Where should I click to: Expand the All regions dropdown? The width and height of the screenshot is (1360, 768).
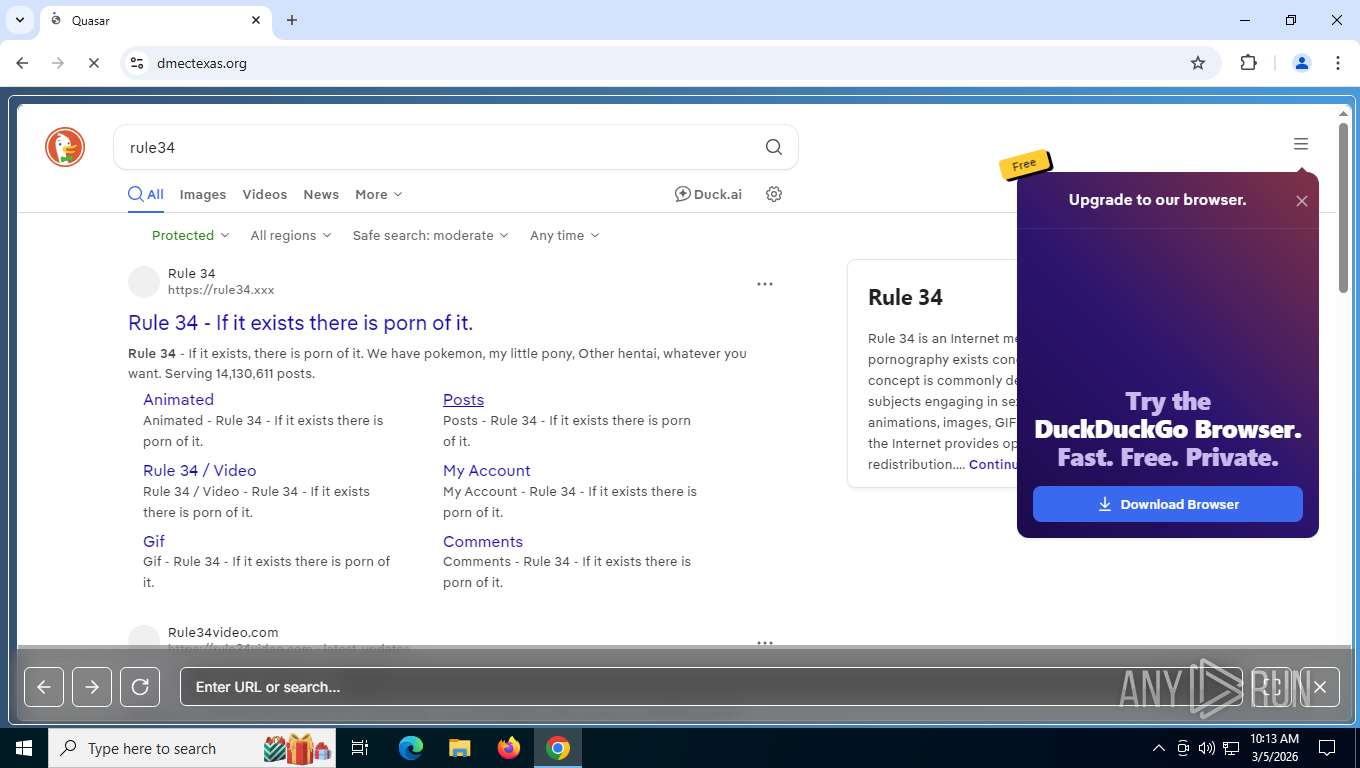point(290,235)
